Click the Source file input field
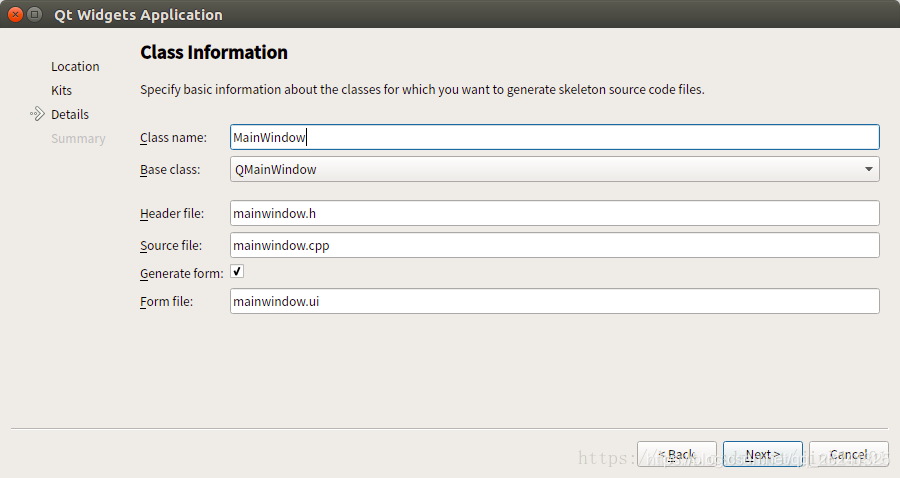Image resolution: width=900 pixels, height=478 pixels. pos(554,245)
